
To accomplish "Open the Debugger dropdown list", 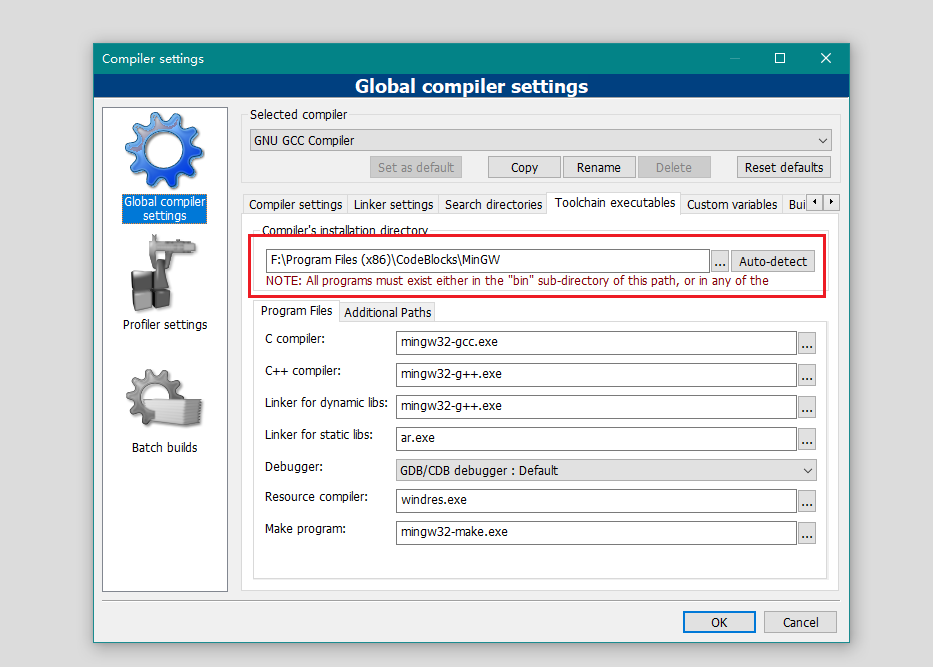I will coord(606,470).
